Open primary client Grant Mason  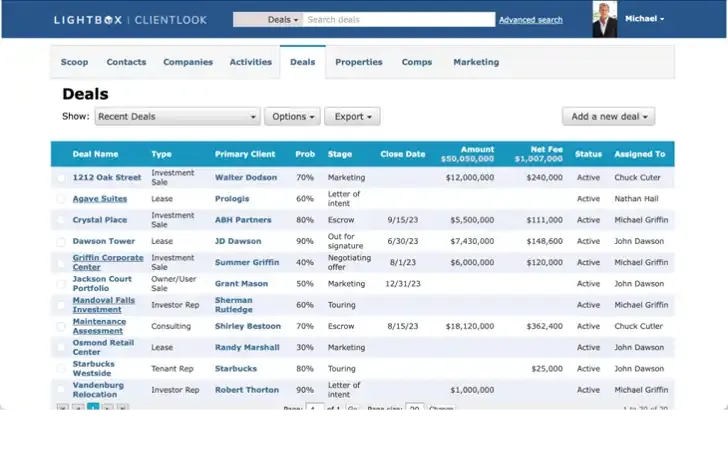pos(241,284)
